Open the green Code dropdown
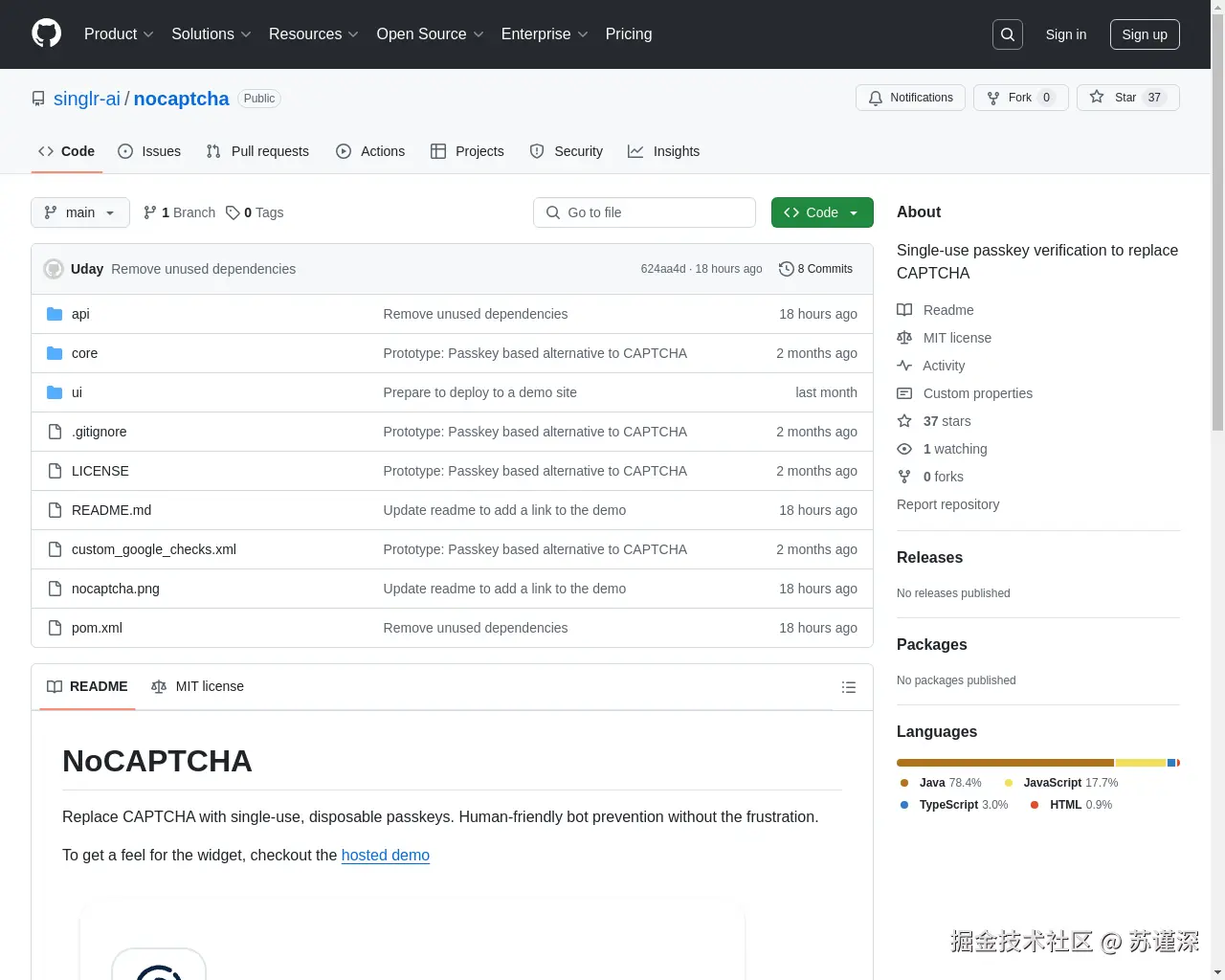 (x=821, y=212)
